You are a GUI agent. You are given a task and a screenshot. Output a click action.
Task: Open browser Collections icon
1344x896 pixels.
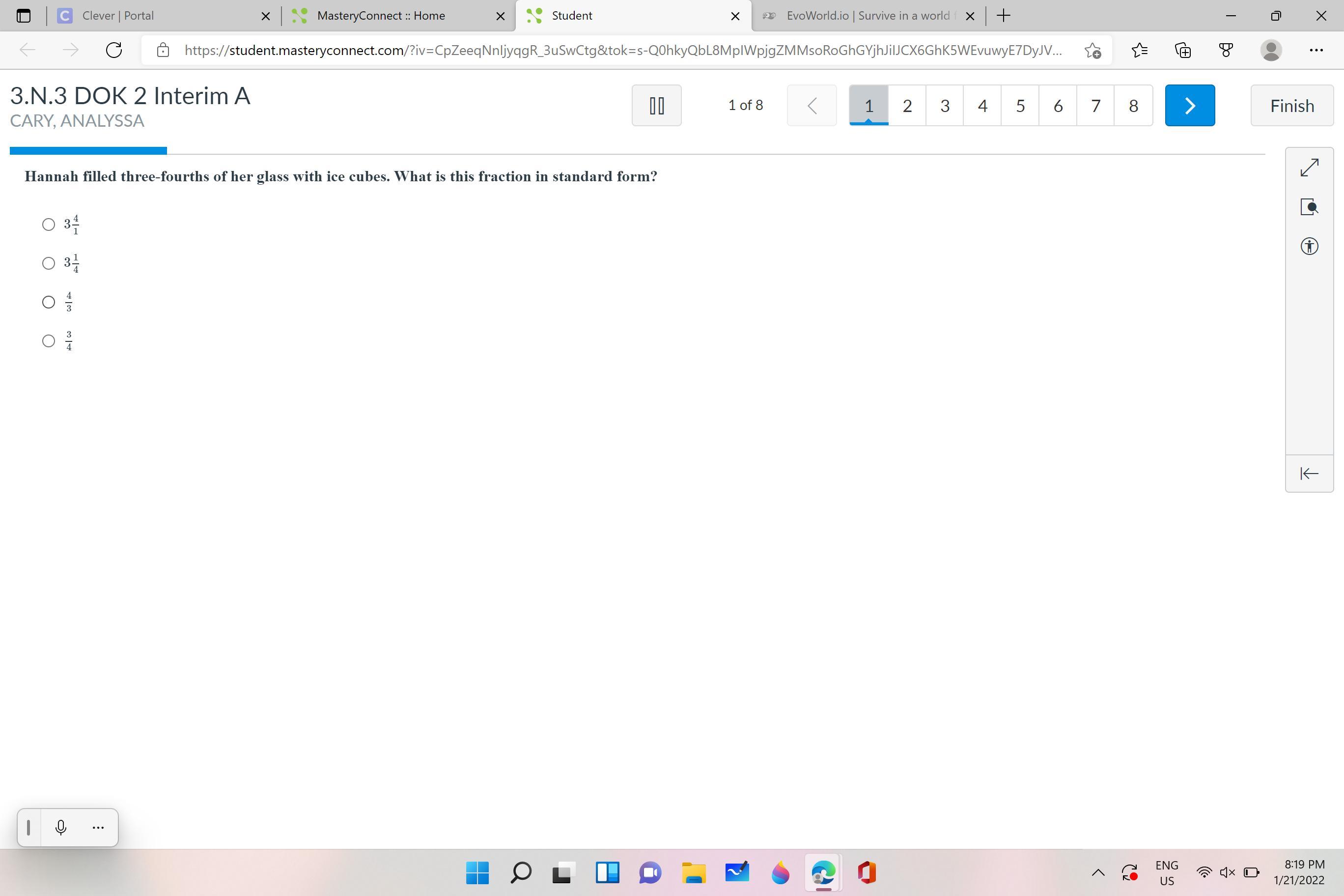pos(1182,50)
